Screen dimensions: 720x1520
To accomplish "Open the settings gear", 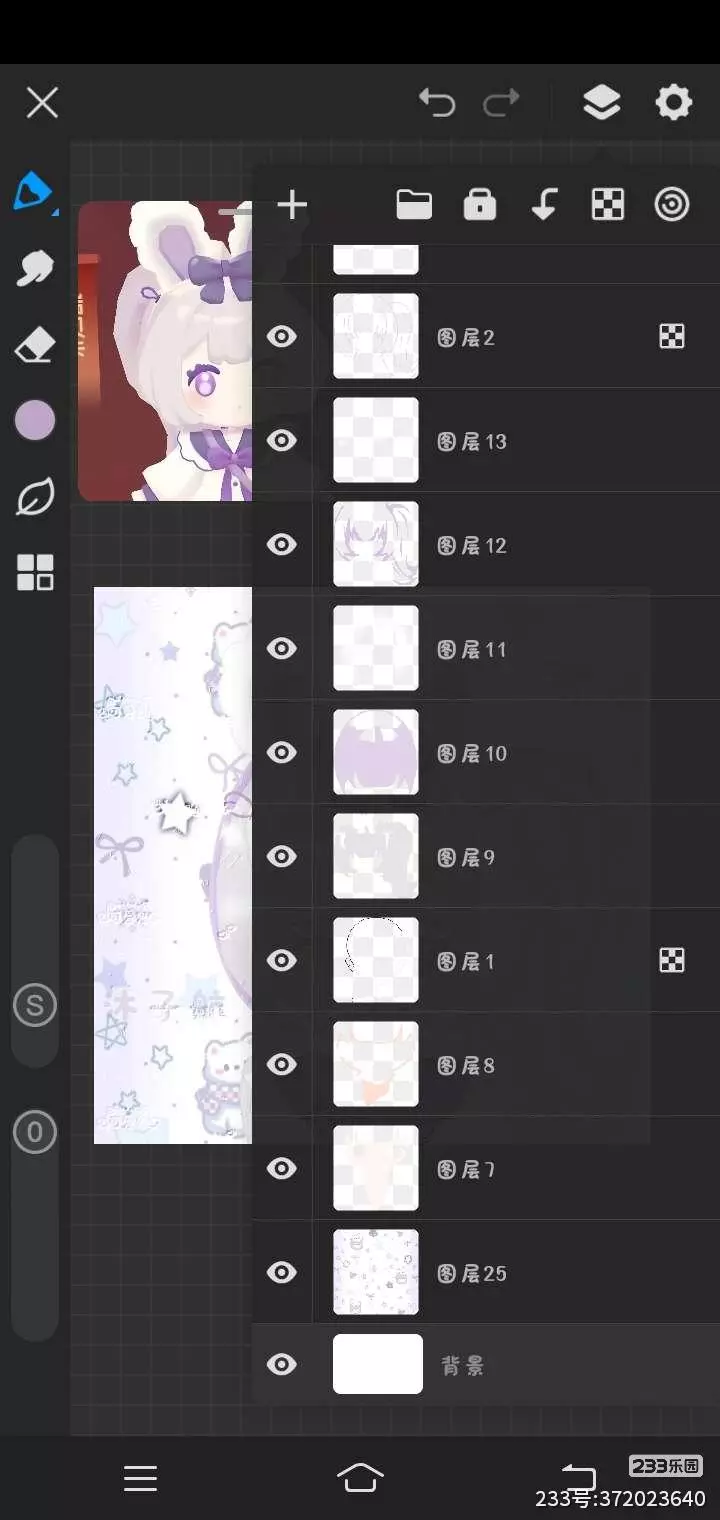I will pos(673,102).
